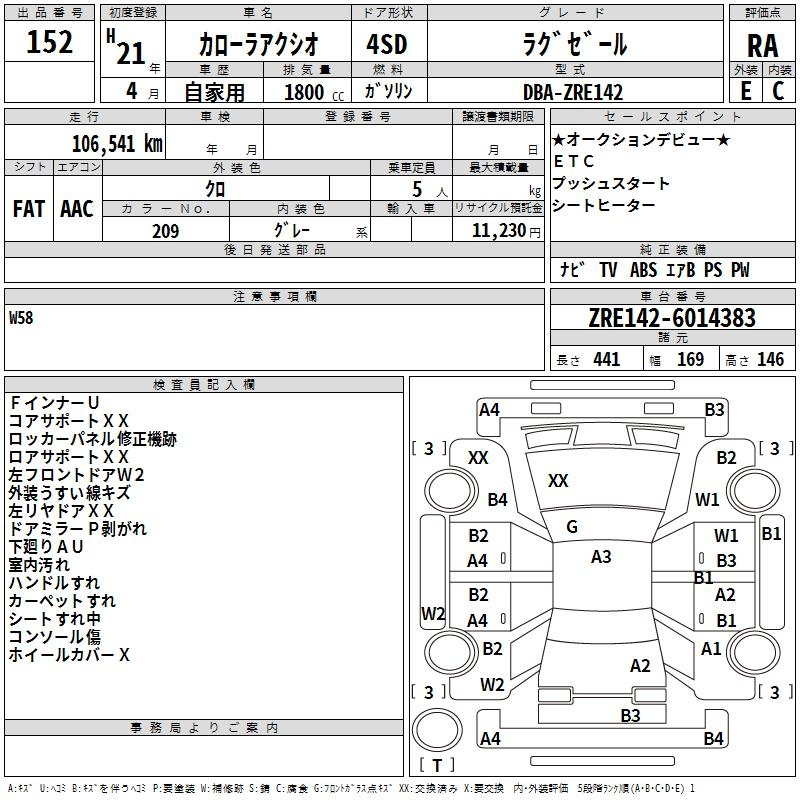Click inspector note ロアサポートXX
This screenshot has width=800, height=800.
coord(69,457)
